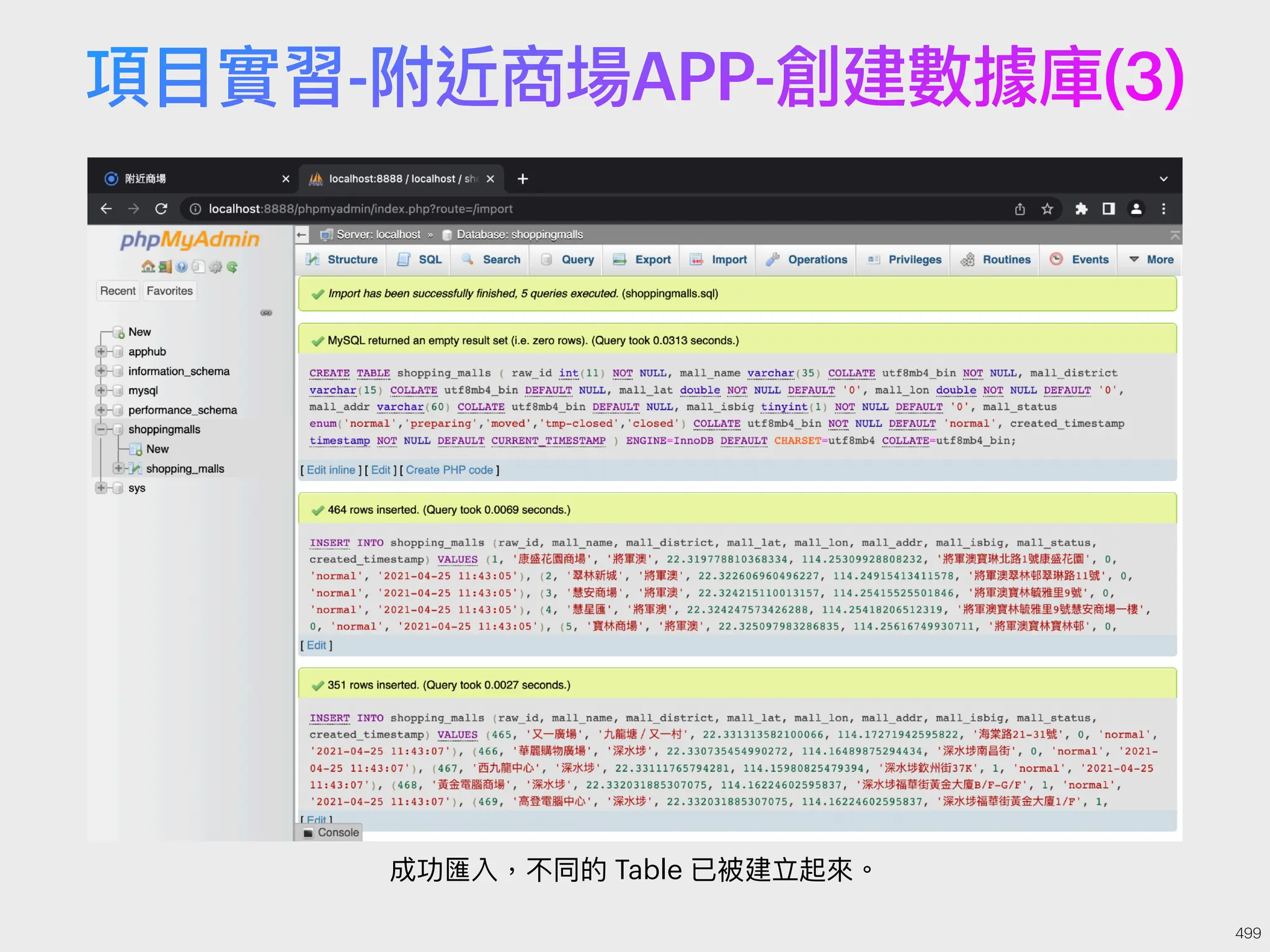Expand the More tabs dropdown
1270x952 pixels.
[x=1151, y=260]
